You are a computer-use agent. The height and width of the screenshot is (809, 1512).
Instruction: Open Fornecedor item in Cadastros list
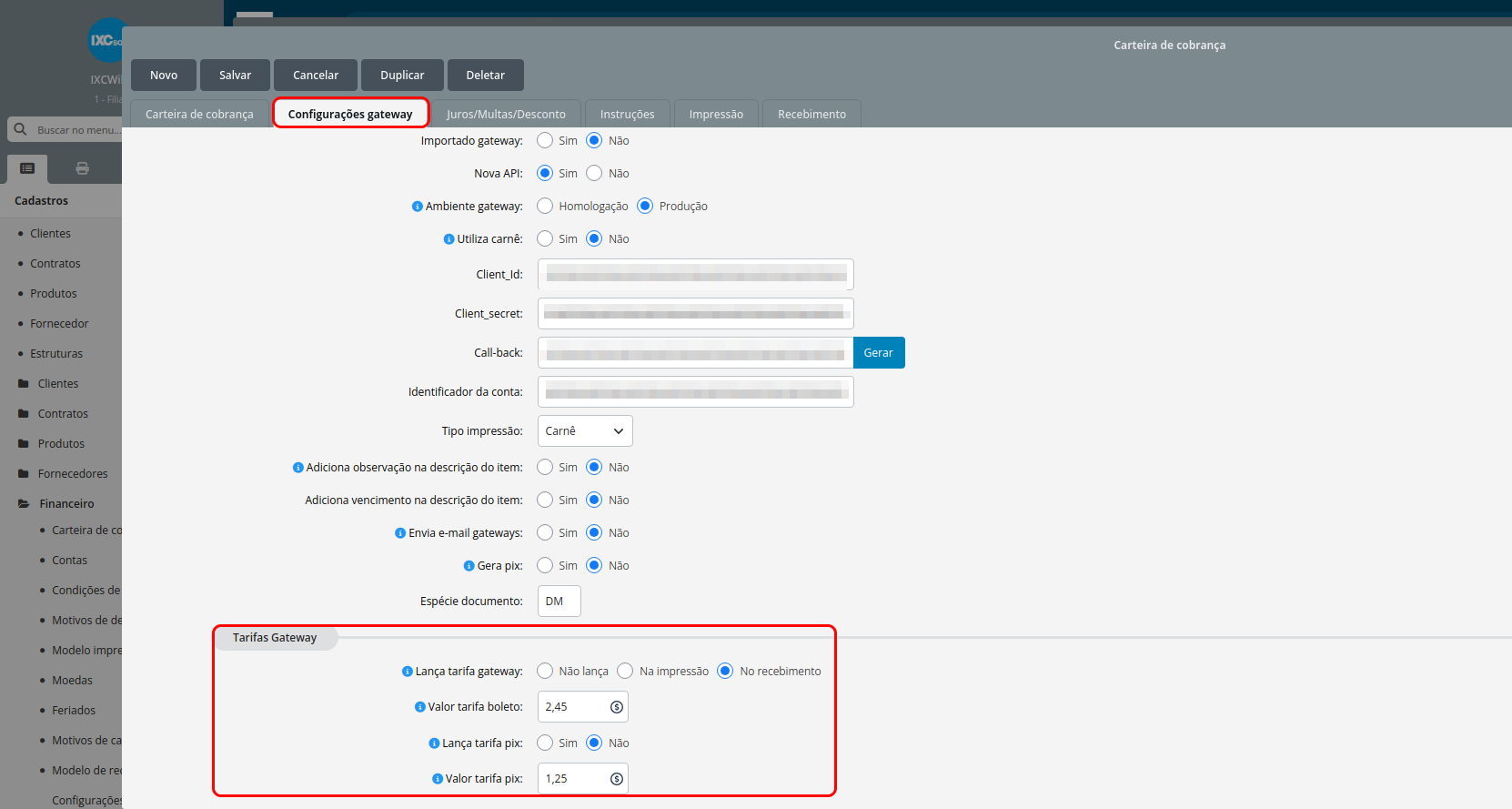point(59,324)
